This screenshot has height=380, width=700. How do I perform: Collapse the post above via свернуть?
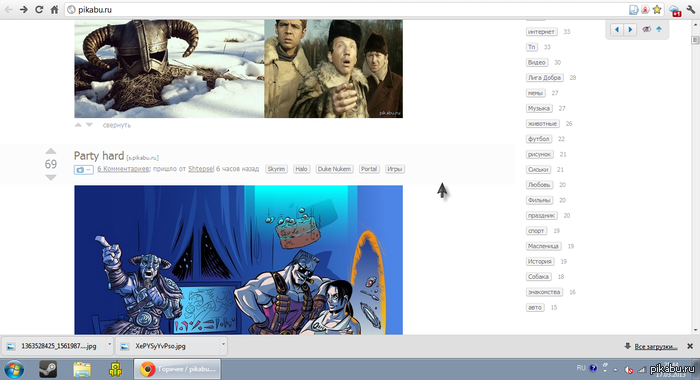coord(117,125)
